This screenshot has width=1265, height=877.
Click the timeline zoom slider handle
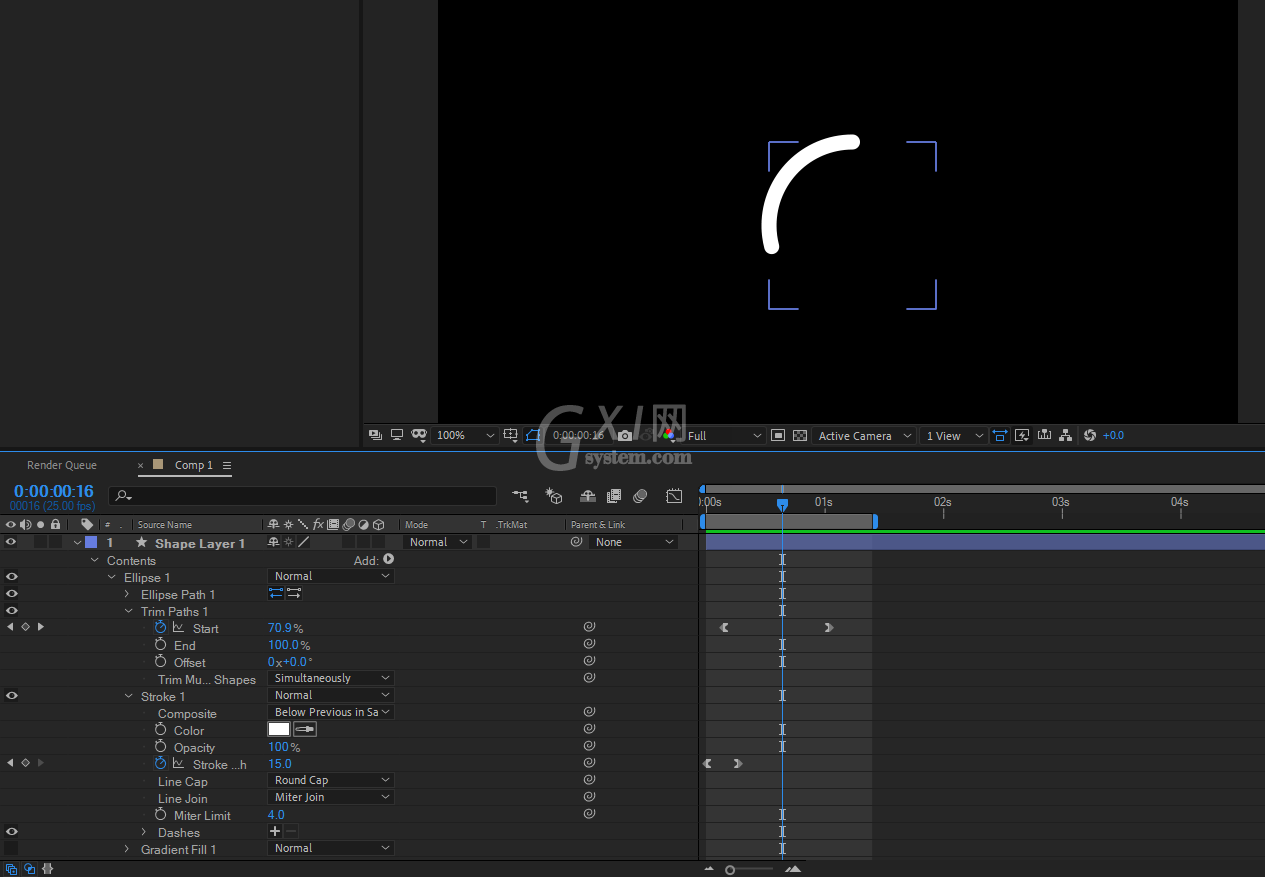click(731, 870)
